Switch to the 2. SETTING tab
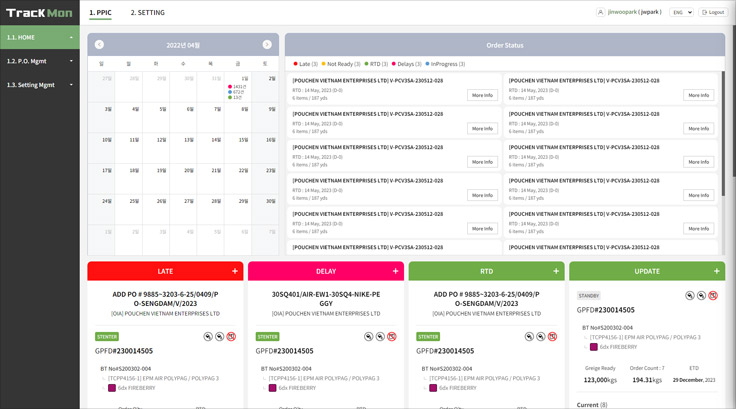Viewport: 736px width, 409px height. [x=147, y=12]
